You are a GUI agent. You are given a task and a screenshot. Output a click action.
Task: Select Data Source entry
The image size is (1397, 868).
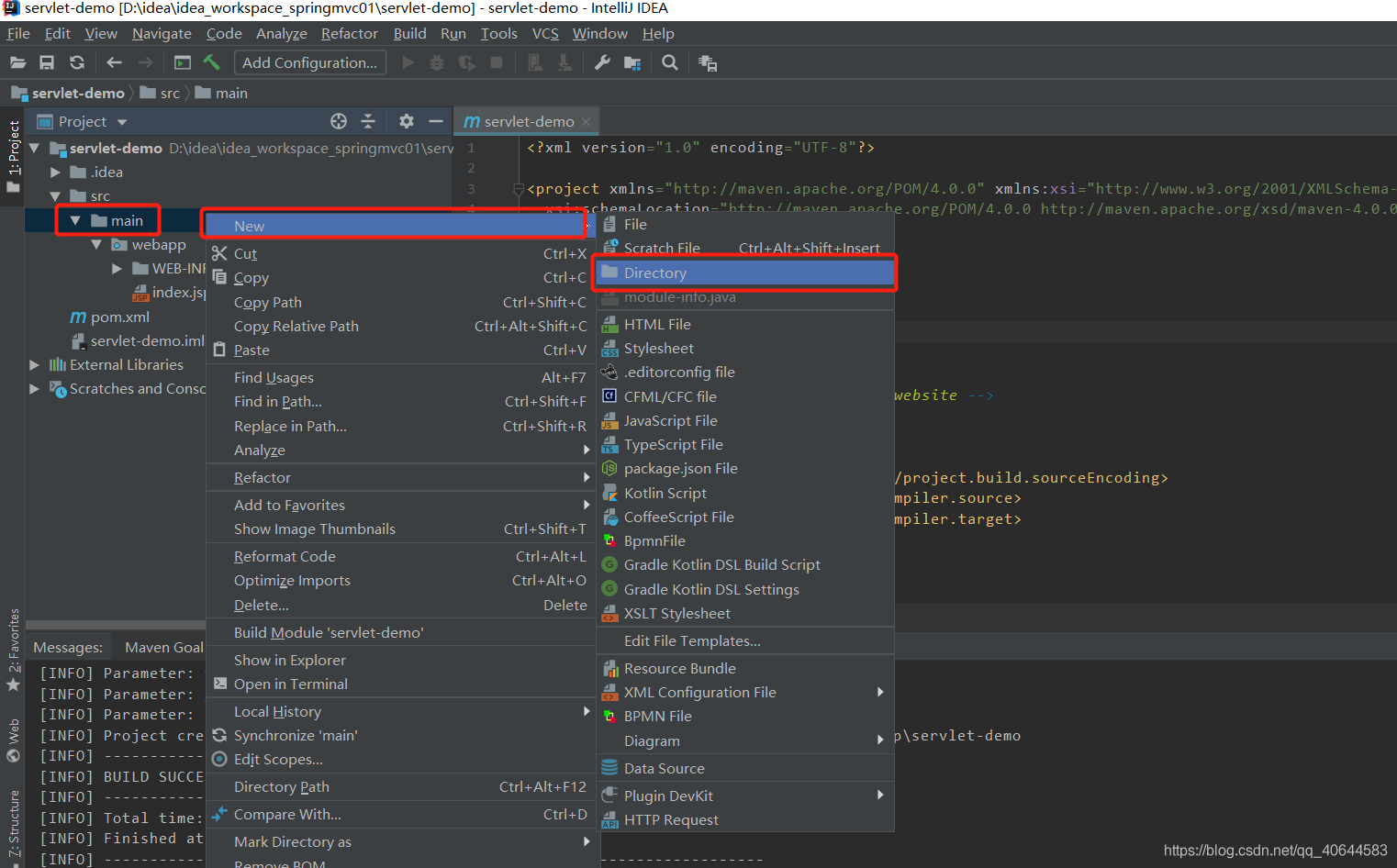(745, 768)
